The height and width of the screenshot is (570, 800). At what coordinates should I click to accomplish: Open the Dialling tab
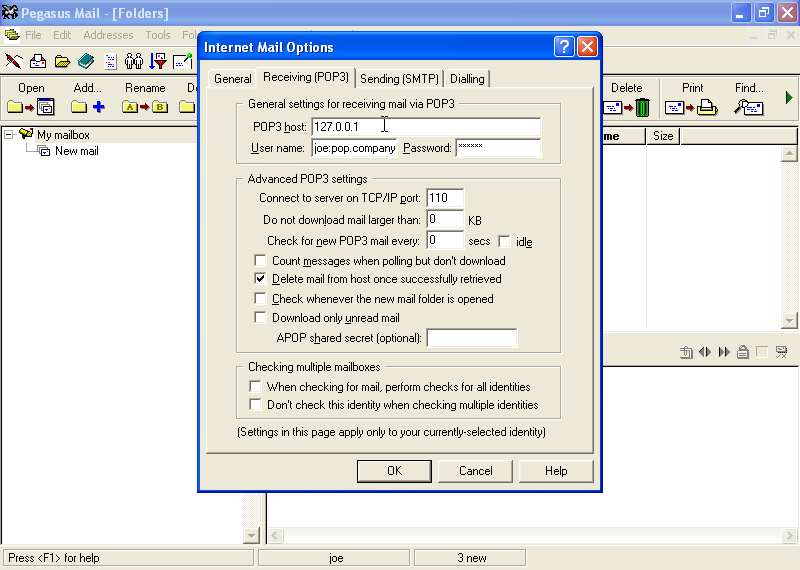(467, 79)
